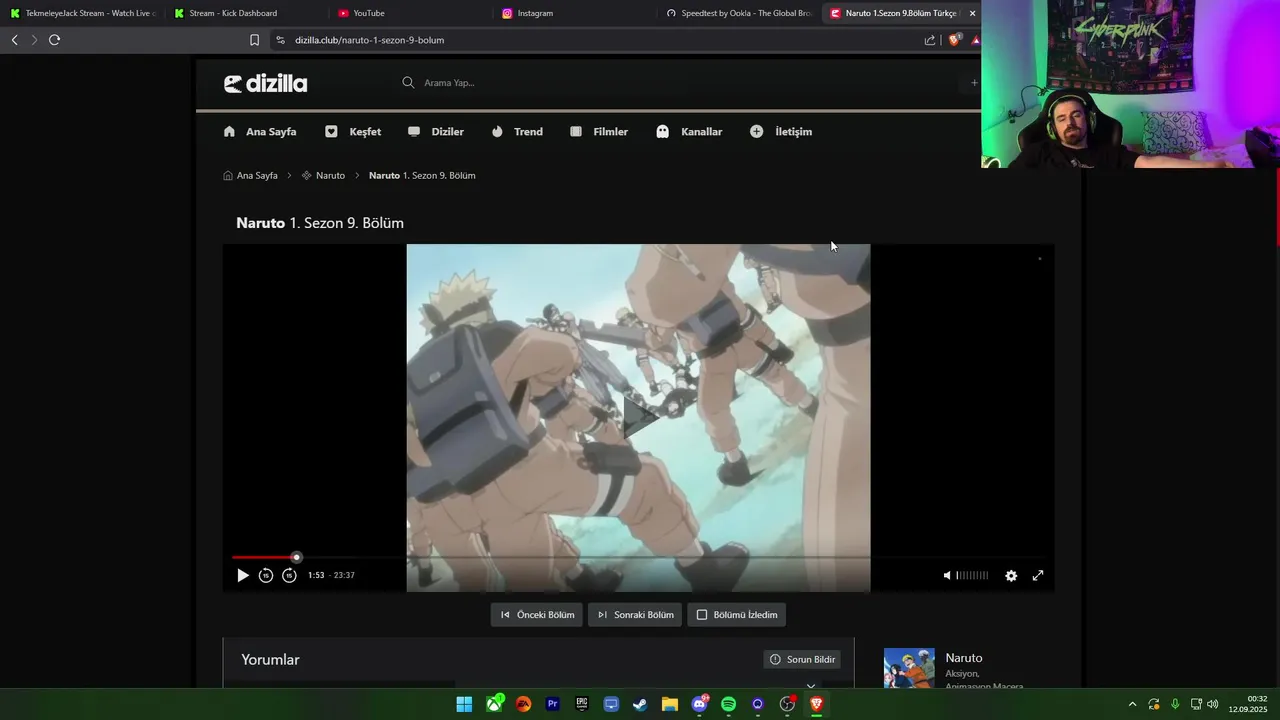Click the microphone icon in the system tray

pos(1175,704)
